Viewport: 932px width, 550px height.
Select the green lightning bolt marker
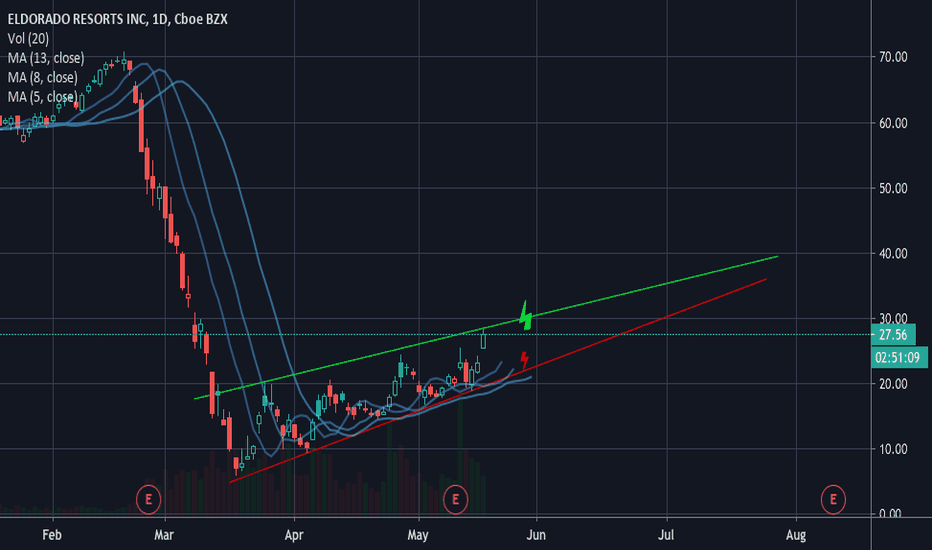525,316
